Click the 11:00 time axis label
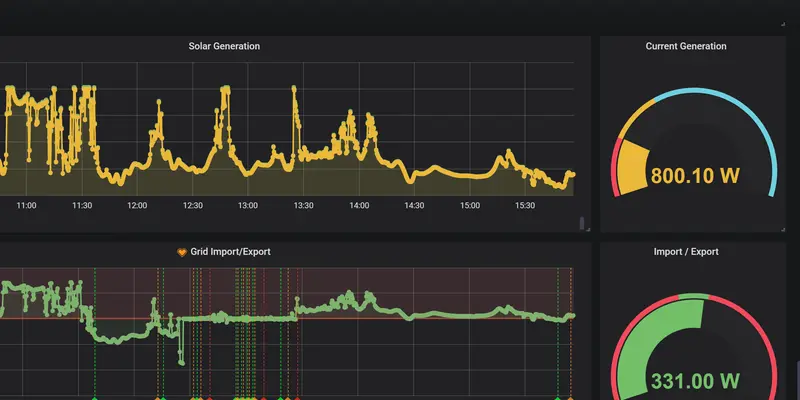800x400 pixels. [x=26, y=205]
